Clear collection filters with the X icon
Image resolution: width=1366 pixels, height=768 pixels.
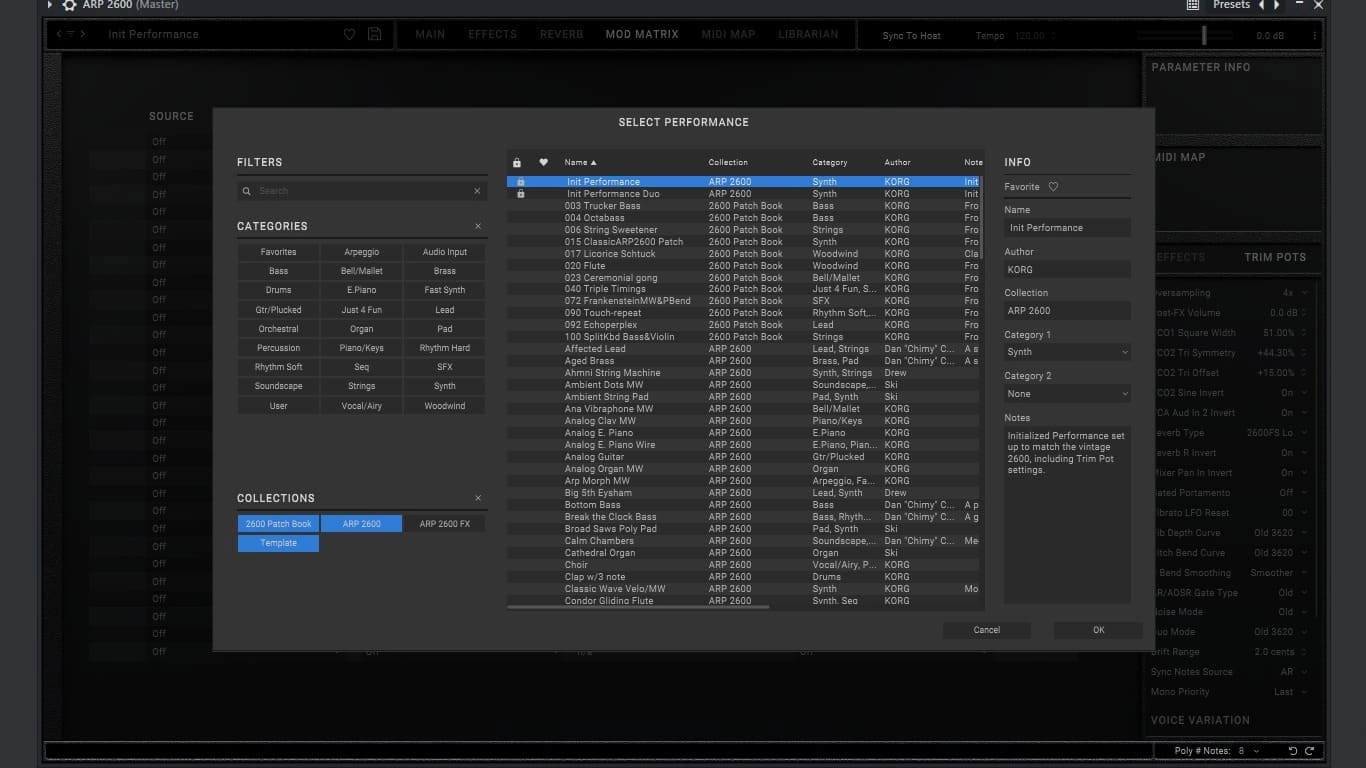[478, 498]
